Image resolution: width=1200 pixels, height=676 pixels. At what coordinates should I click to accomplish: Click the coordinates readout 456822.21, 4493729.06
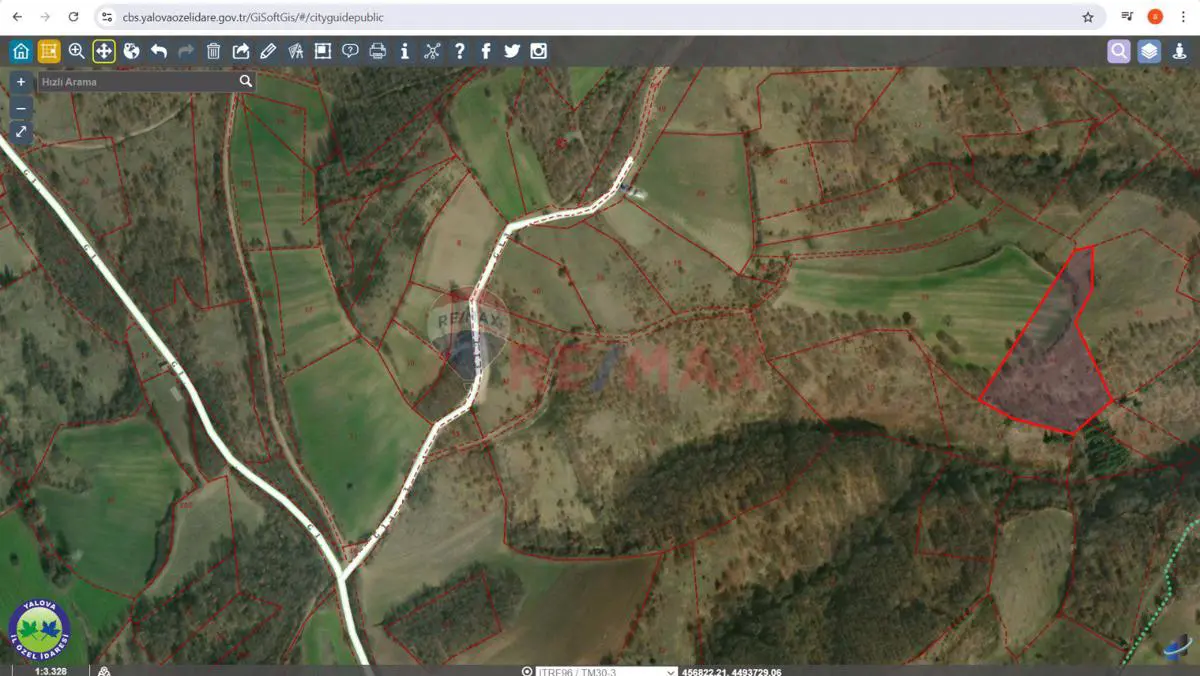click(x=731, y=671)
